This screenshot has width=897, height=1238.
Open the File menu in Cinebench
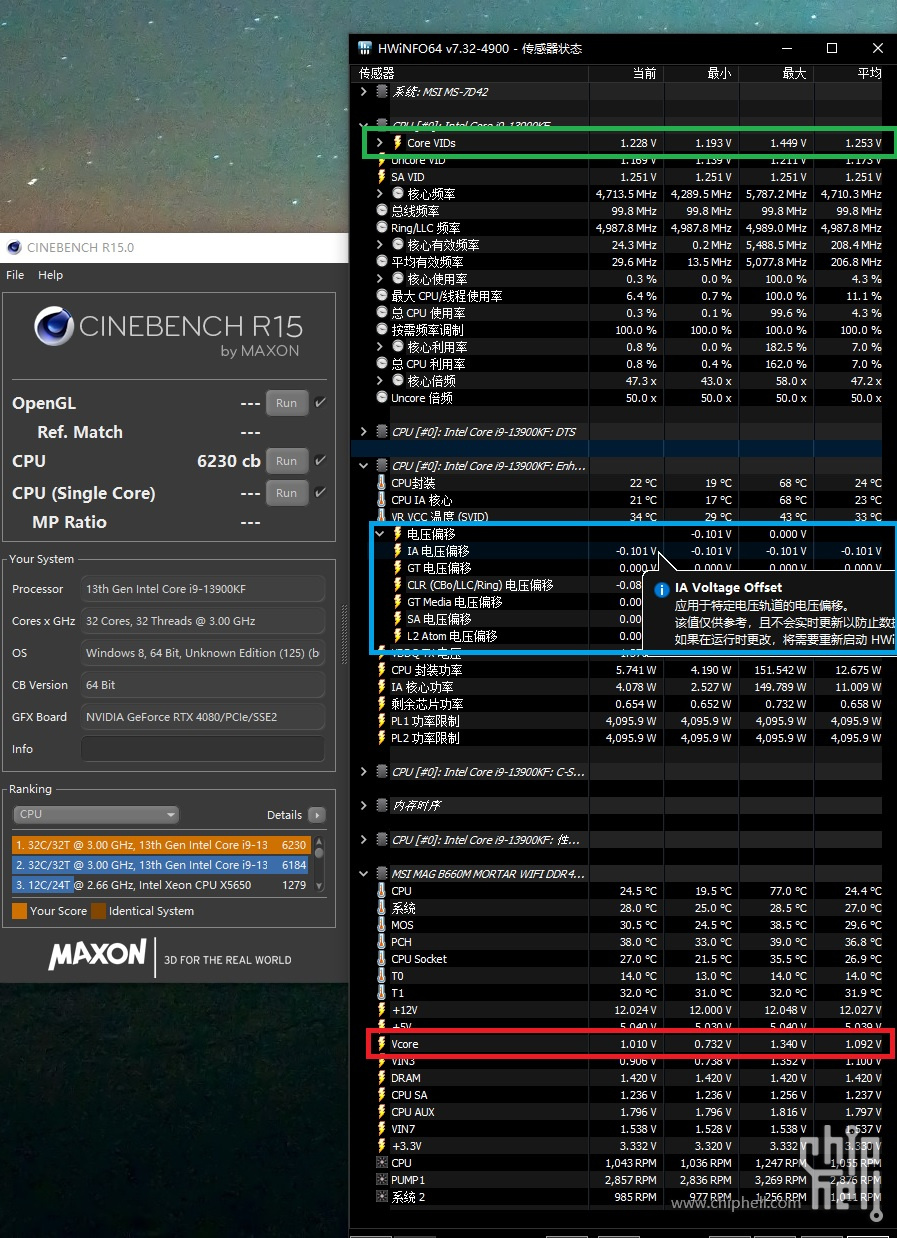coord(15,275)
